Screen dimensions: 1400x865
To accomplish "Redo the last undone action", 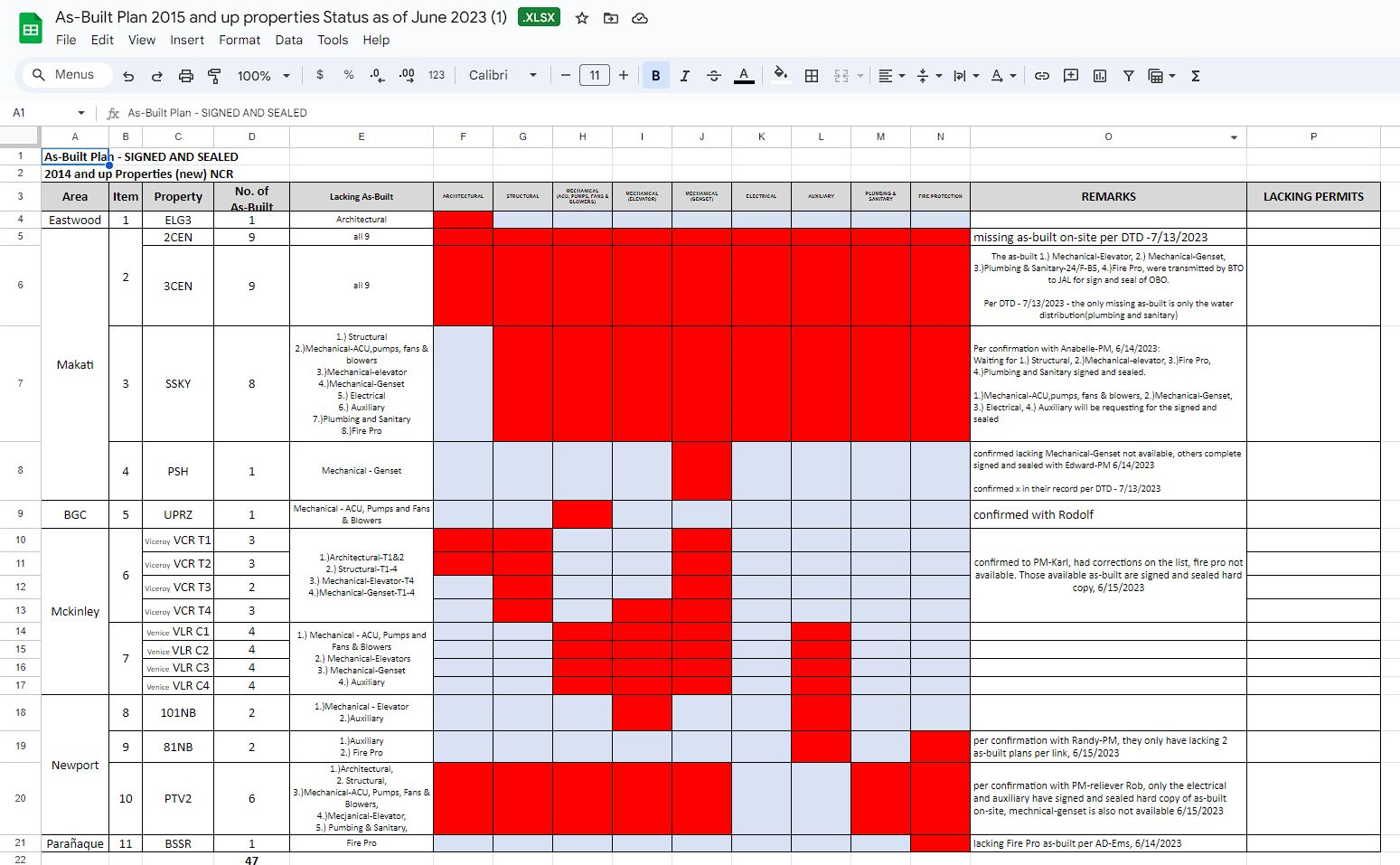I will coord(157,76).
